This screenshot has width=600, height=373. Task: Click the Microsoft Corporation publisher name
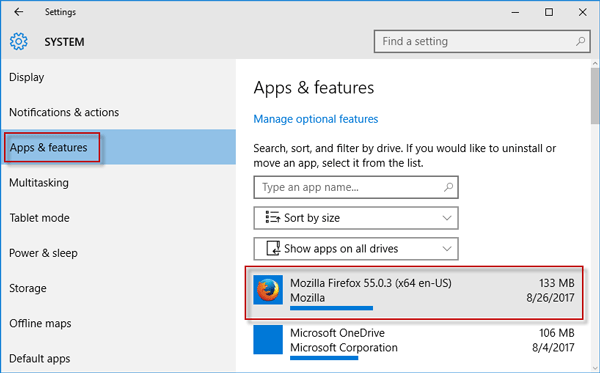(x=344, y=347)
